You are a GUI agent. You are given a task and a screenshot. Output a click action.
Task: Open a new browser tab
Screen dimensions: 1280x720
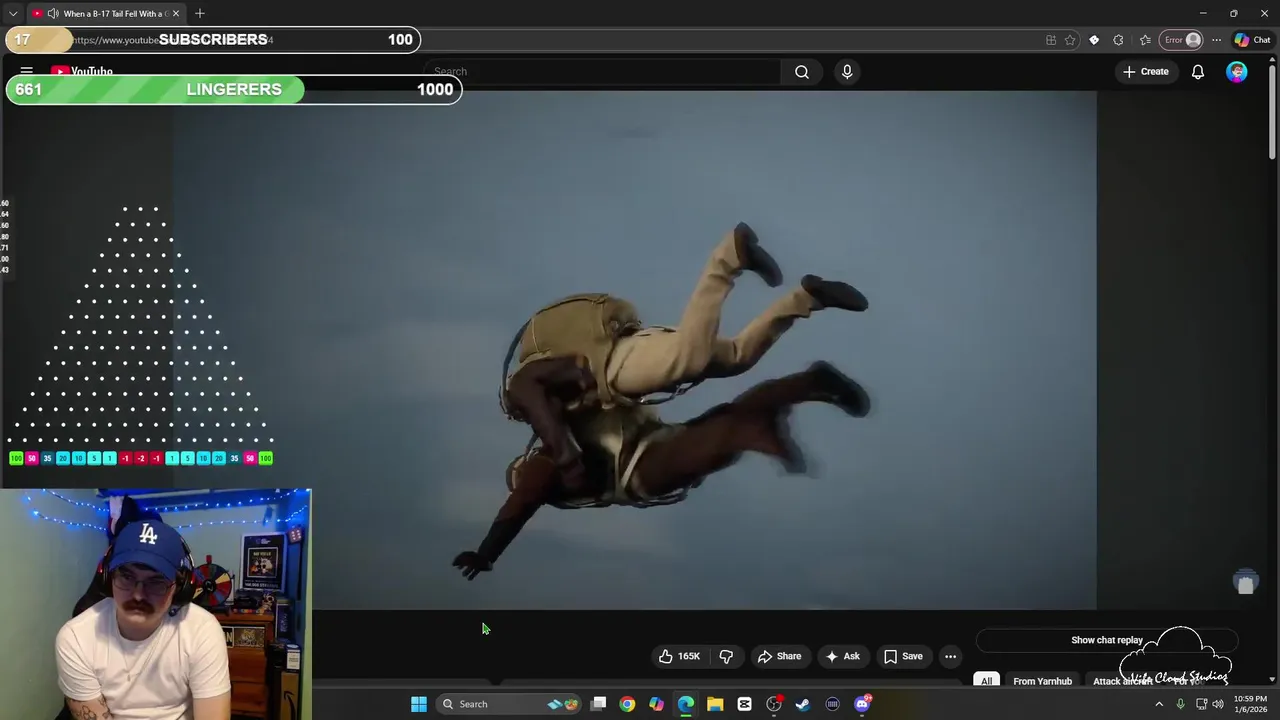point(199,14)
